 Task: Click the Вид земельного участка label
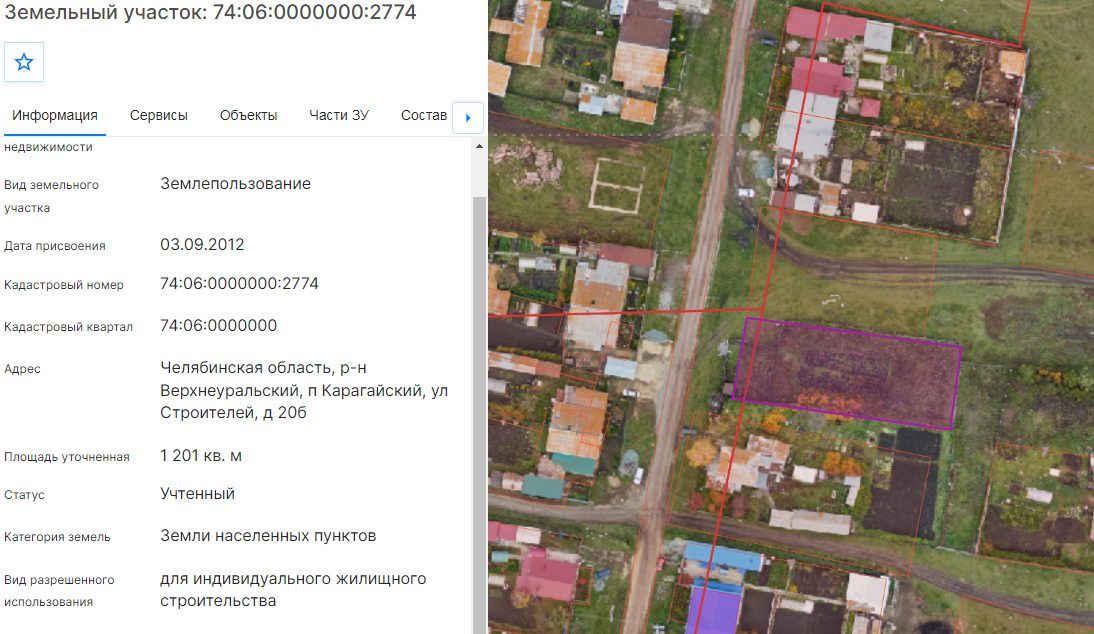[x=52, y=196]
